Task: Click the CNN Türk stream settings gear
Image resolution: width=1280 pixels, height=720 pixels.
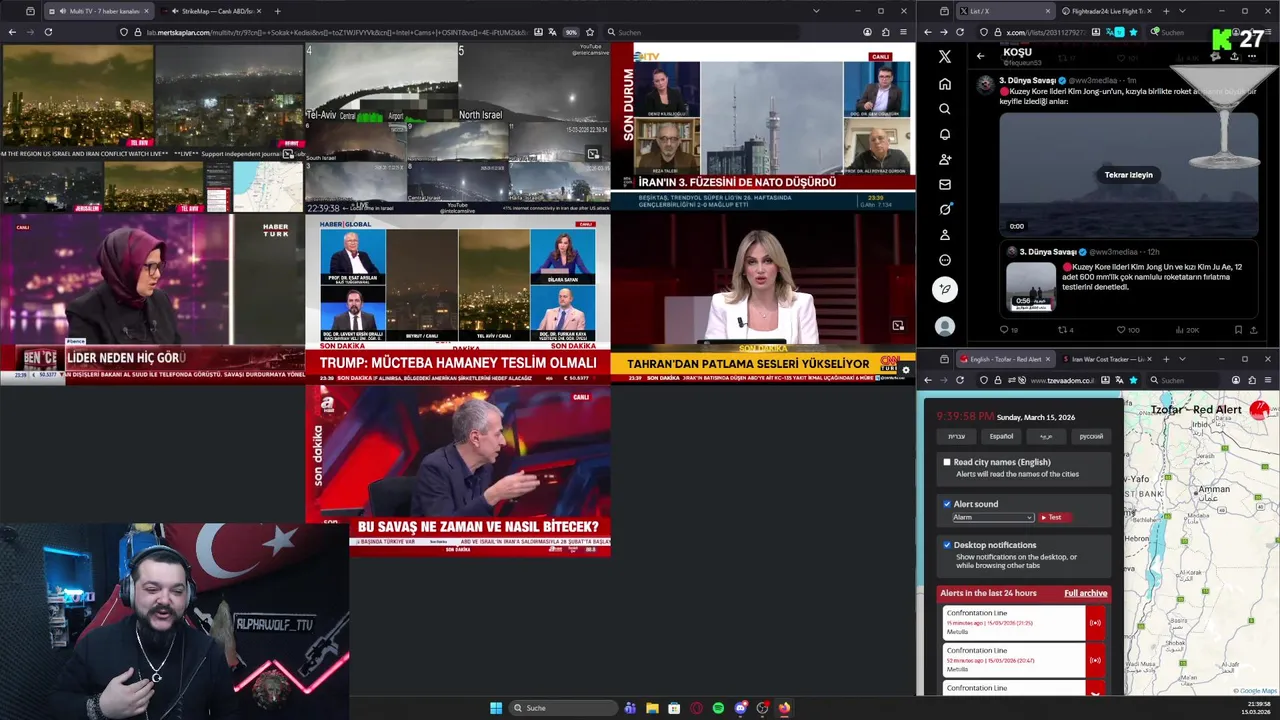Action: coord(906,370)
